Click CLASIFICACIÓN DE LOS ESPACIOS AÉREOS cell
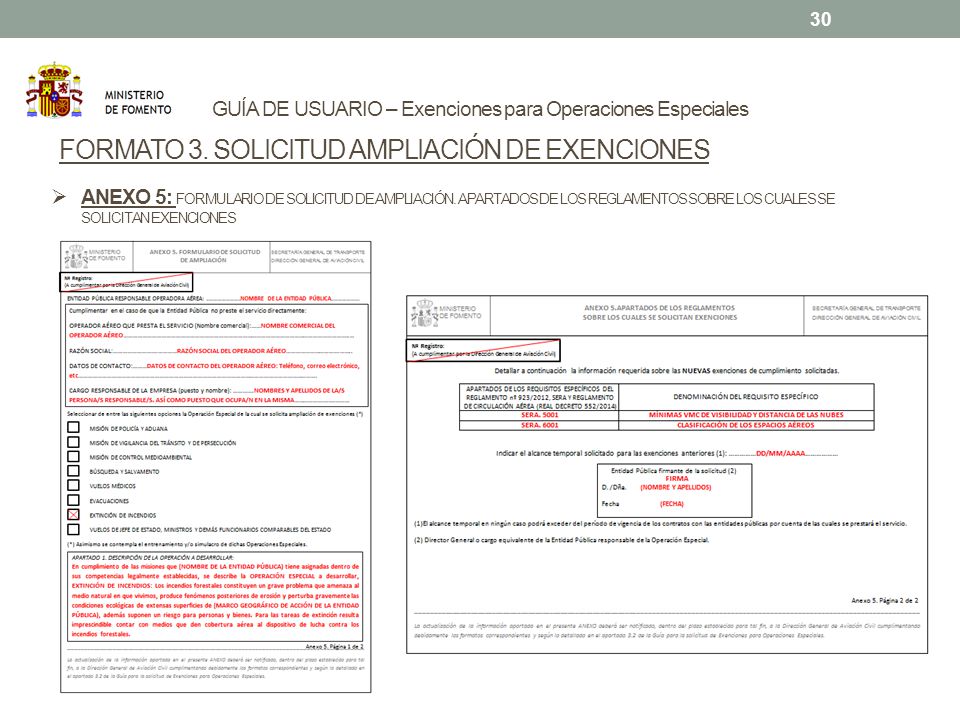 (x=746, y=425)
